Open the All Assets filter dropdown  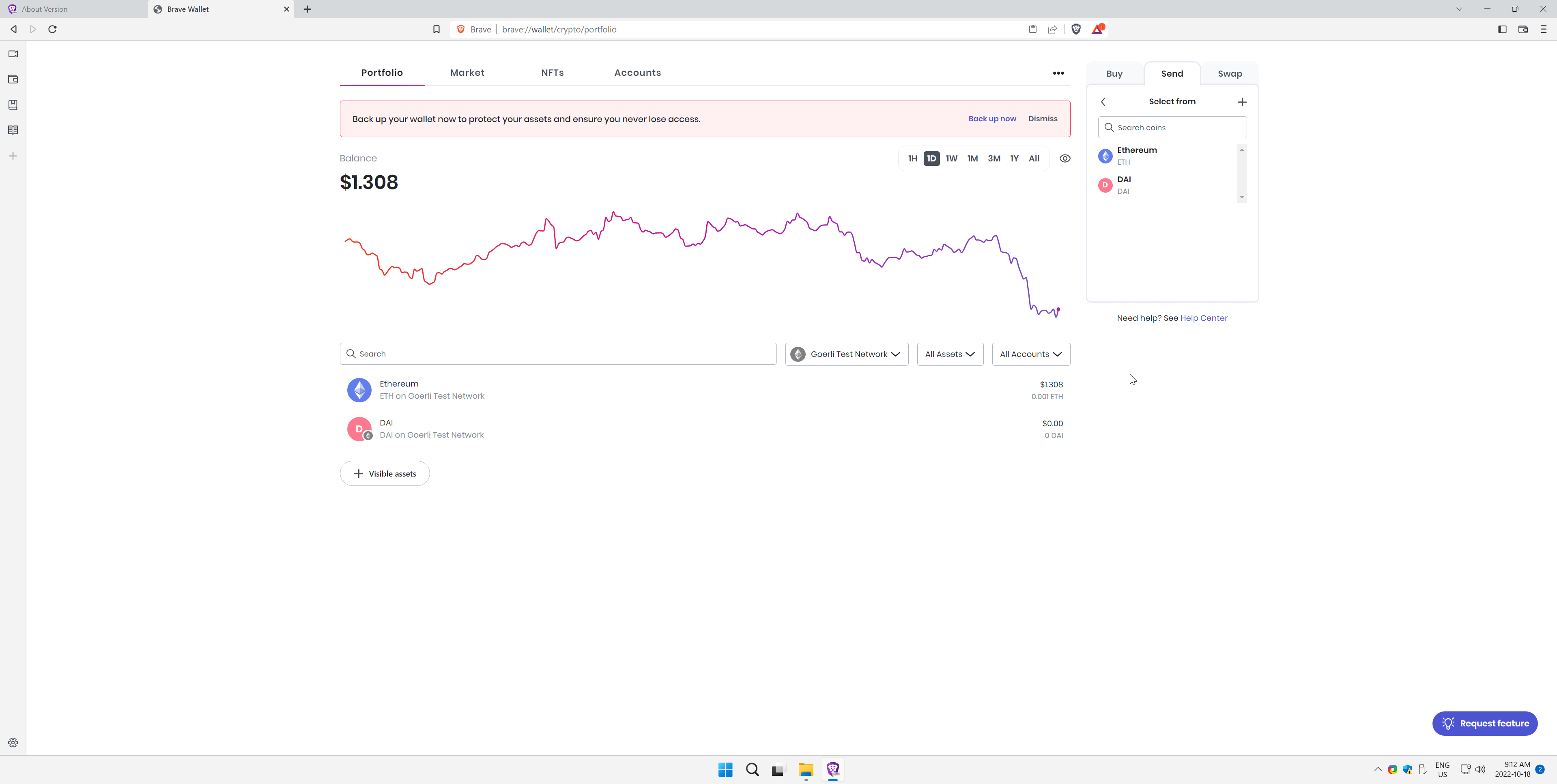pos(950,354)
